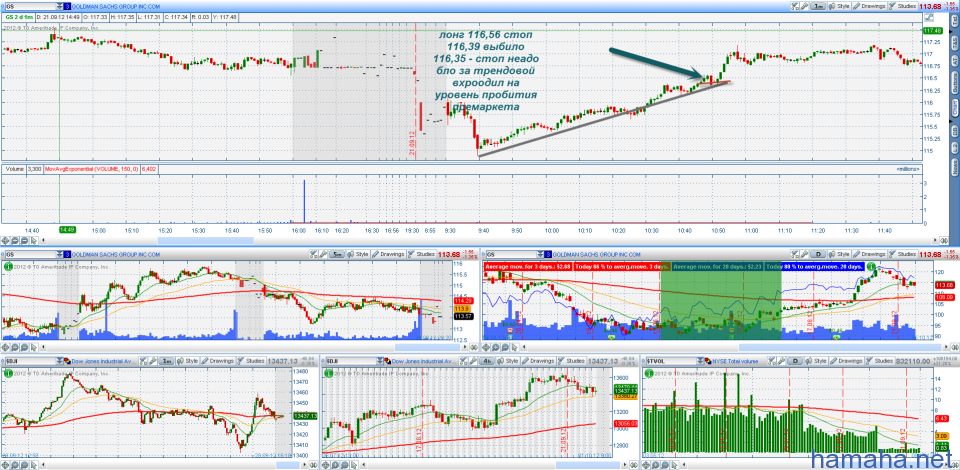Open the News side tab
960x470 pixels.
tap(954, 166)
